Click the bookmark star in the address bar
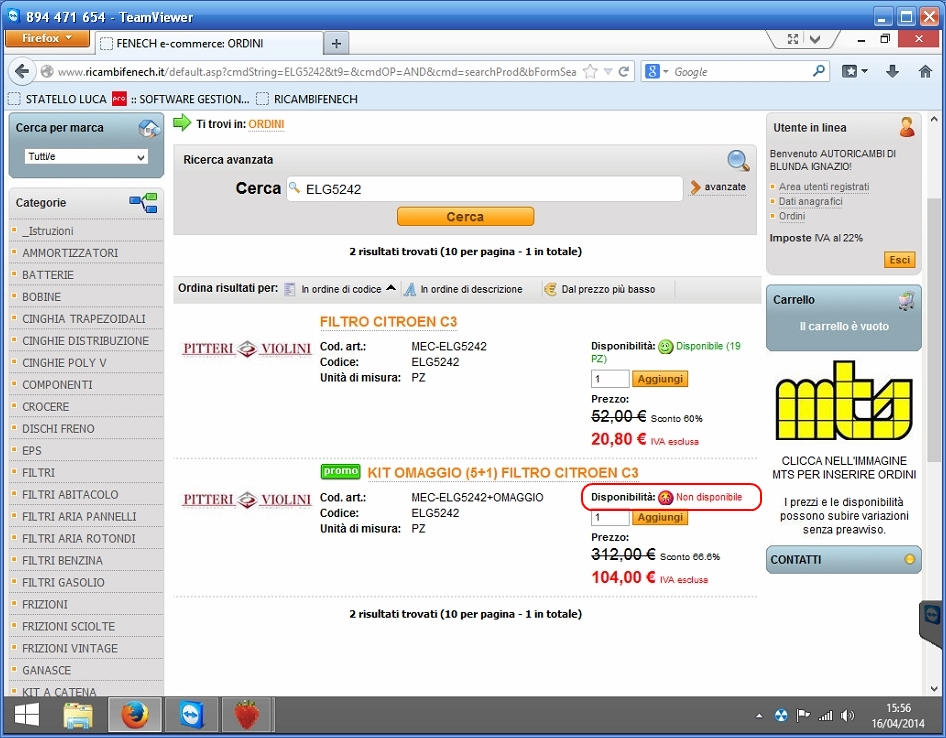Viewport: 946px width, 738px height. 590,72
